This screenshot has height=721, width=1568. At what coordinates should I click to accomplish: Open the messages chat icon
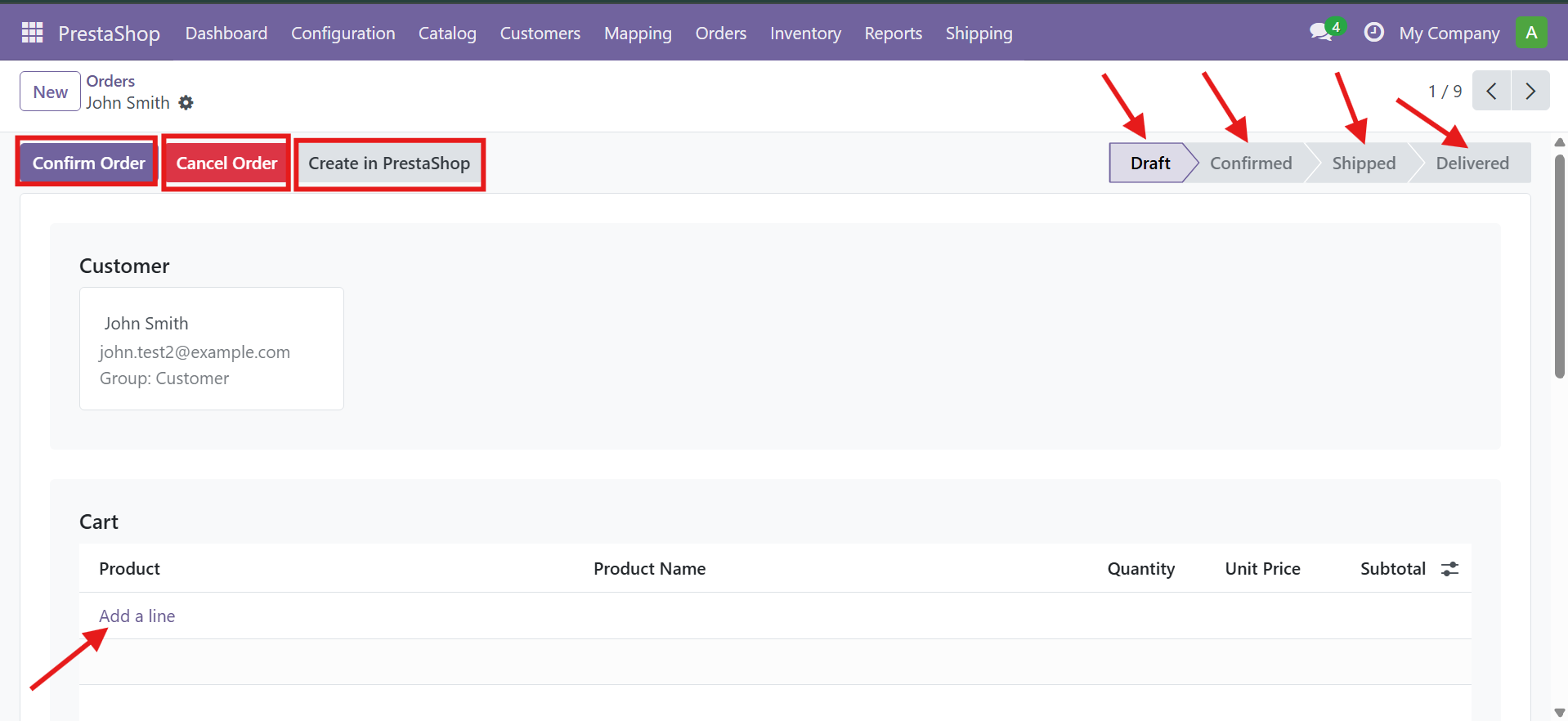(x=1320, y=33)
